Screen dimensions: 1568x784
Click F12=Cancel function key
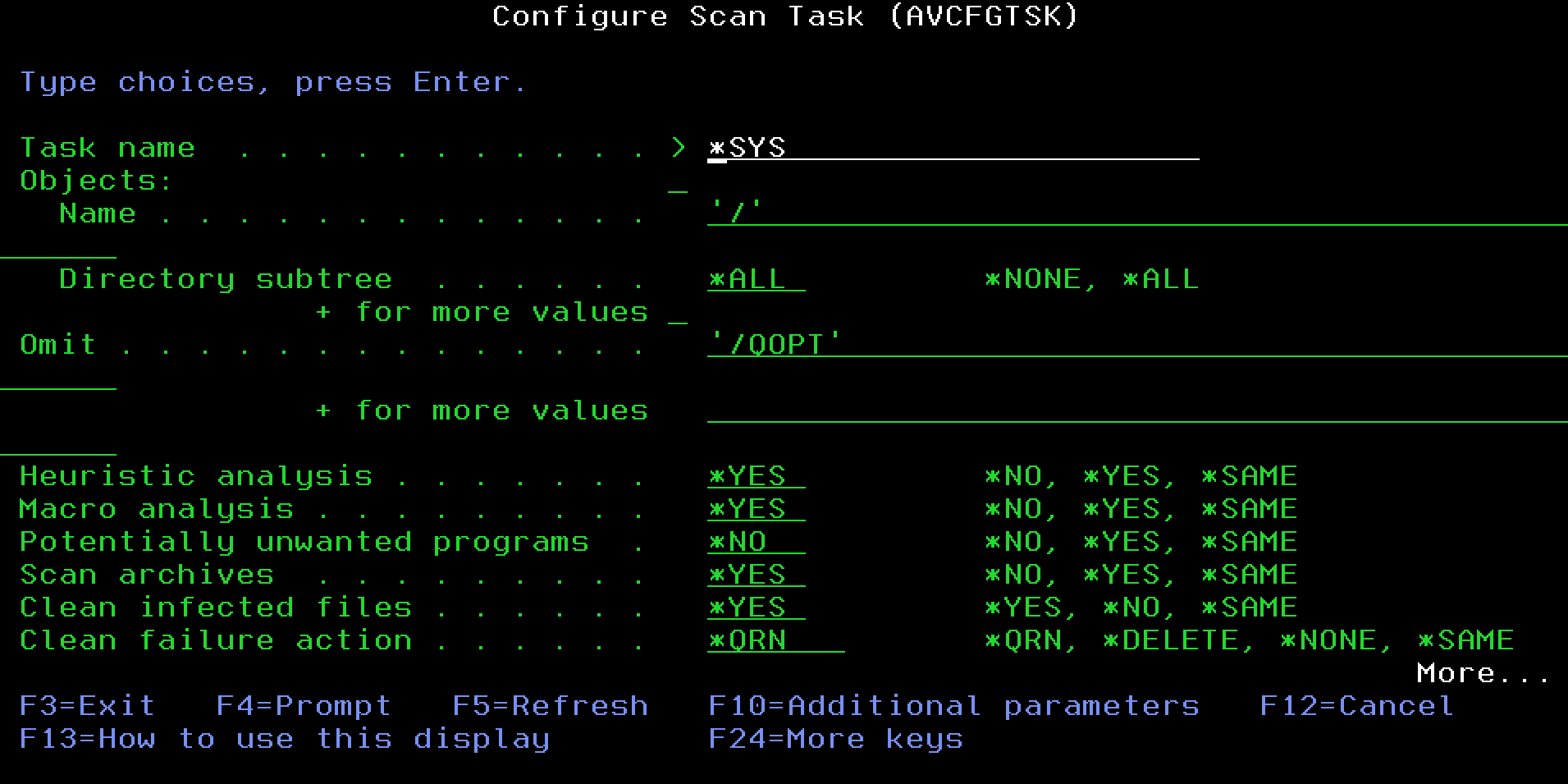click(x=1356, y=706)
